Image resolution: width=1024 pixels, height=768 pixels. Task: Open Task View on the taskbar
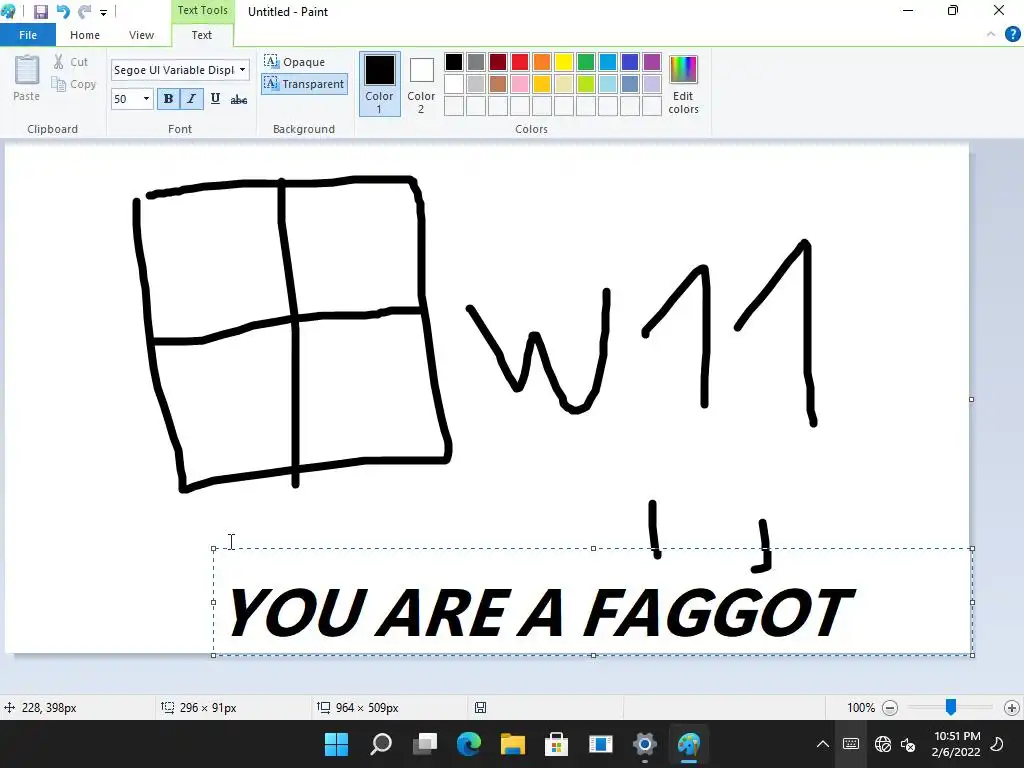coord(425,744)
